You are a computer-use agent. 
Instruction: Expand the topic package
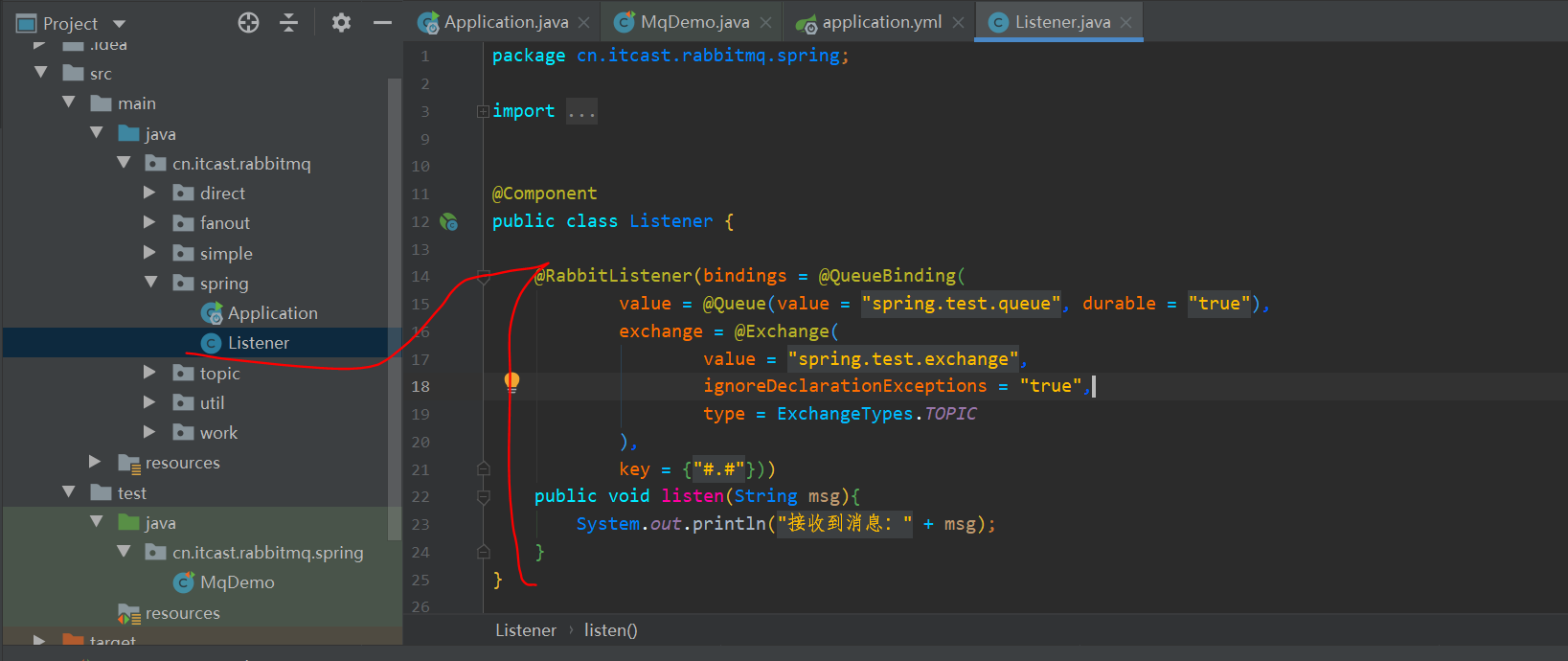point(149,373)
